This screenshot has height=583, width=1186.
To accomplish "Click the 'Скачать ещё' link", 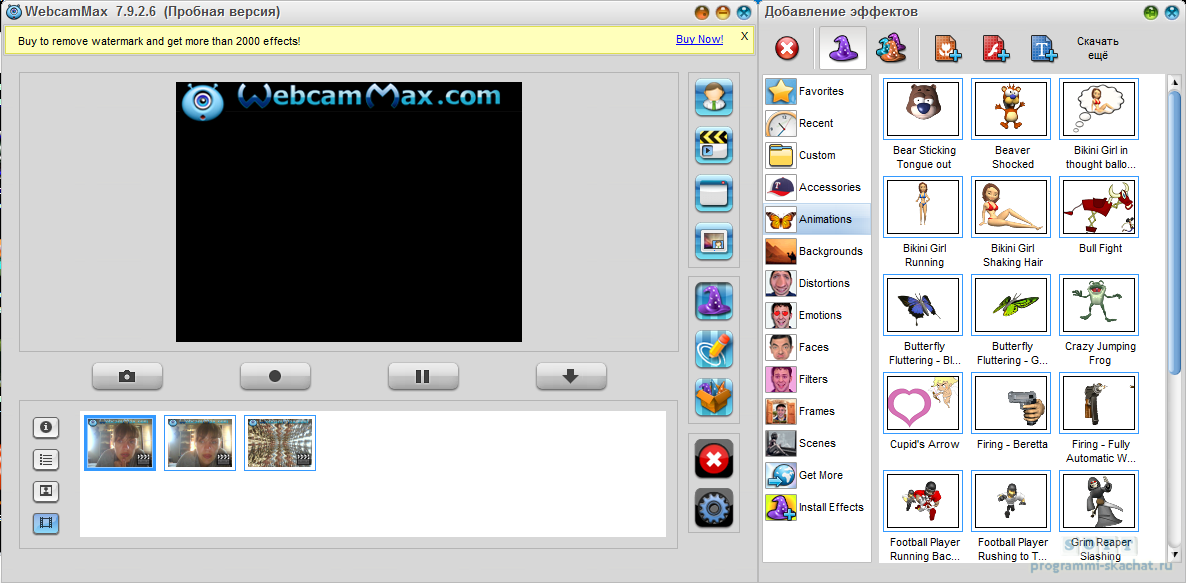I will coord(1098,48).
